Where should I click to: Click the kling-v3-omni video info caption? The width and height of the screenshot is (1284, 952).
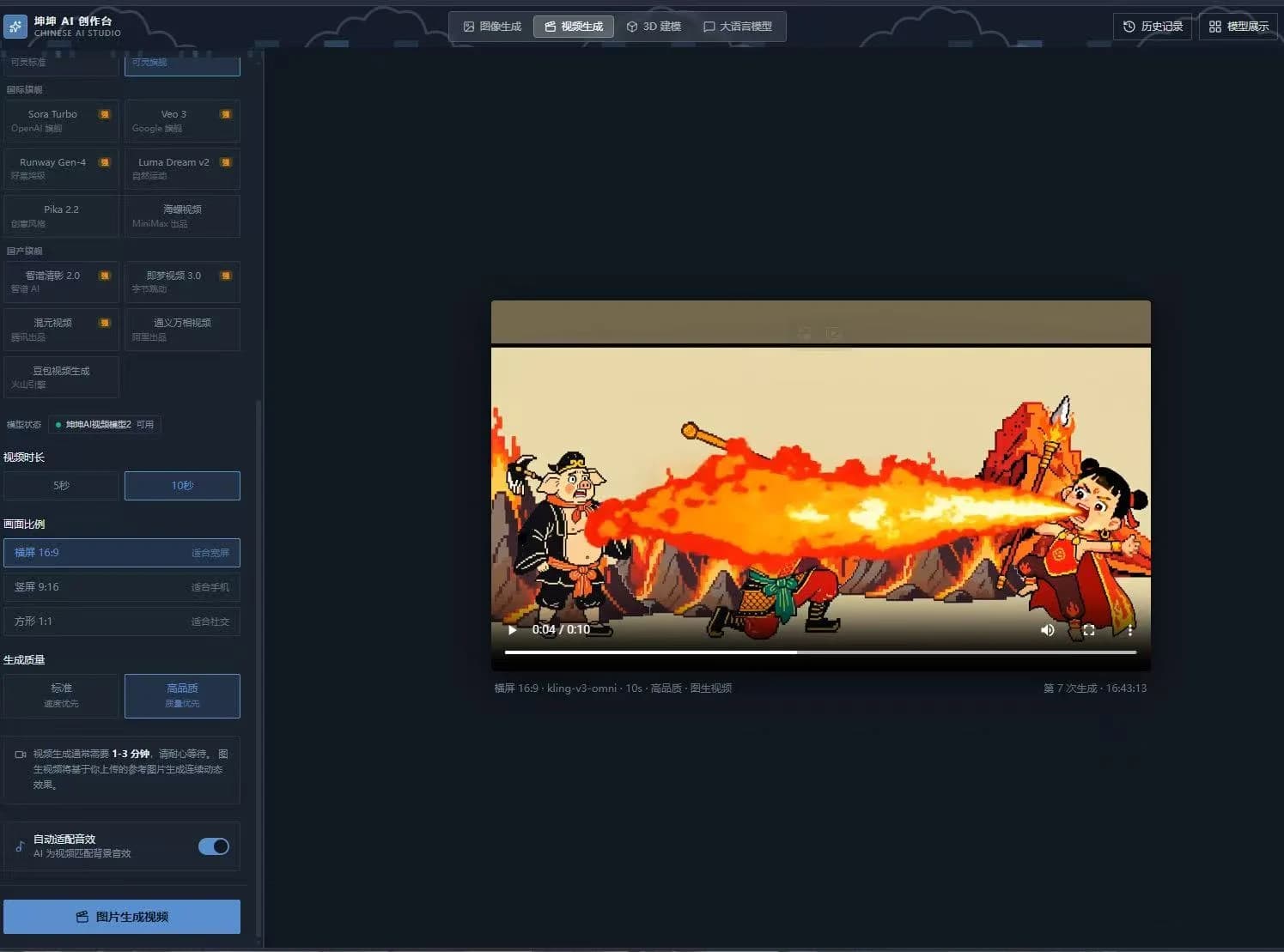point(613,688)
